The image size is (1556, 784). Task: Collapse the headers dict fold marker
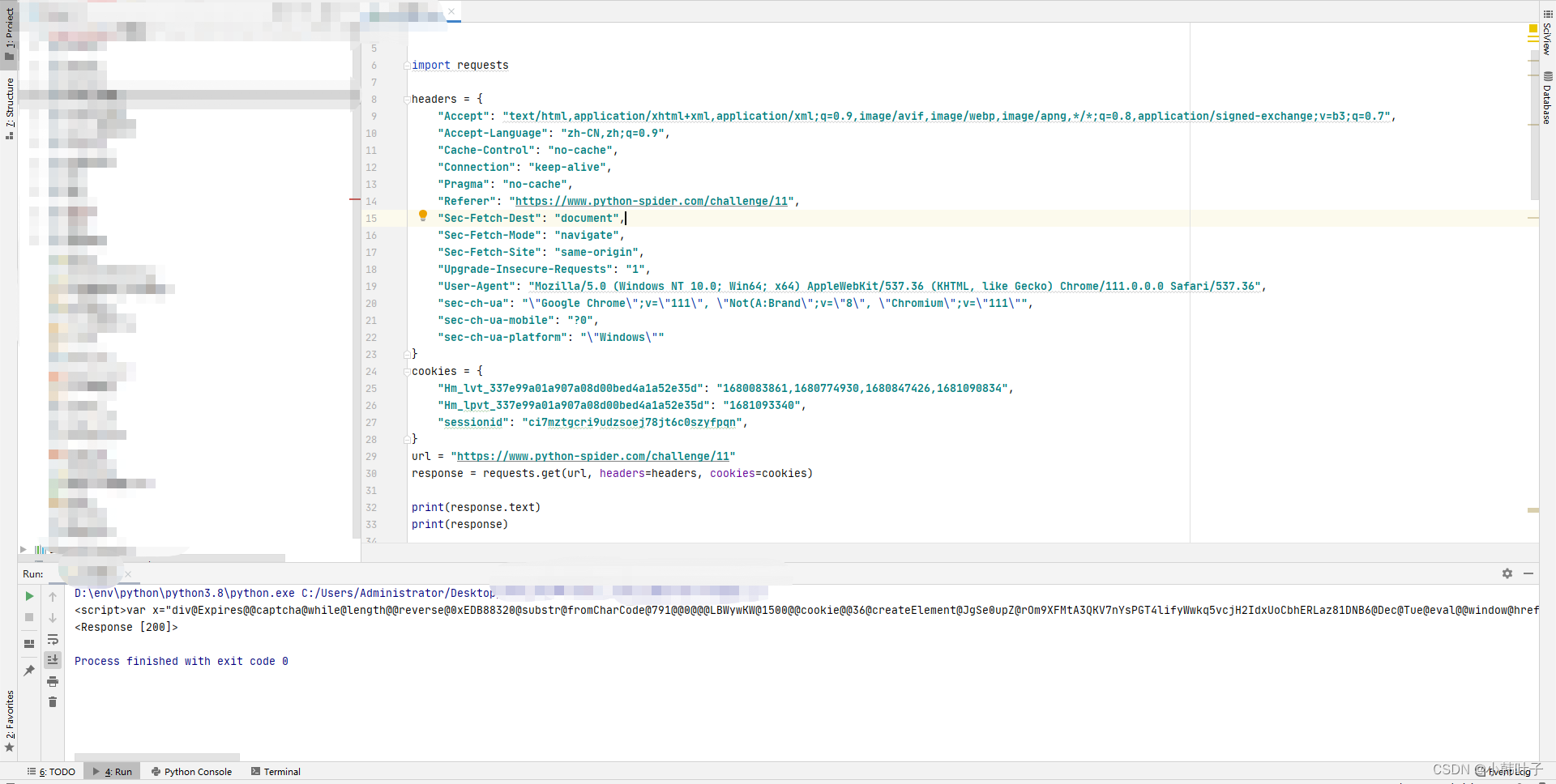tap(407, 100)
